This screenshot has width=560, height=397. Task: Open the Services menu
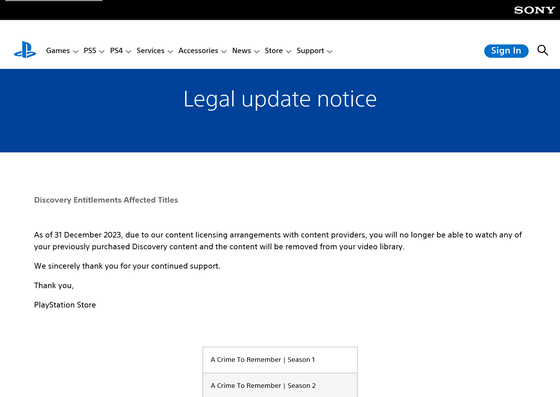[150, 51]
